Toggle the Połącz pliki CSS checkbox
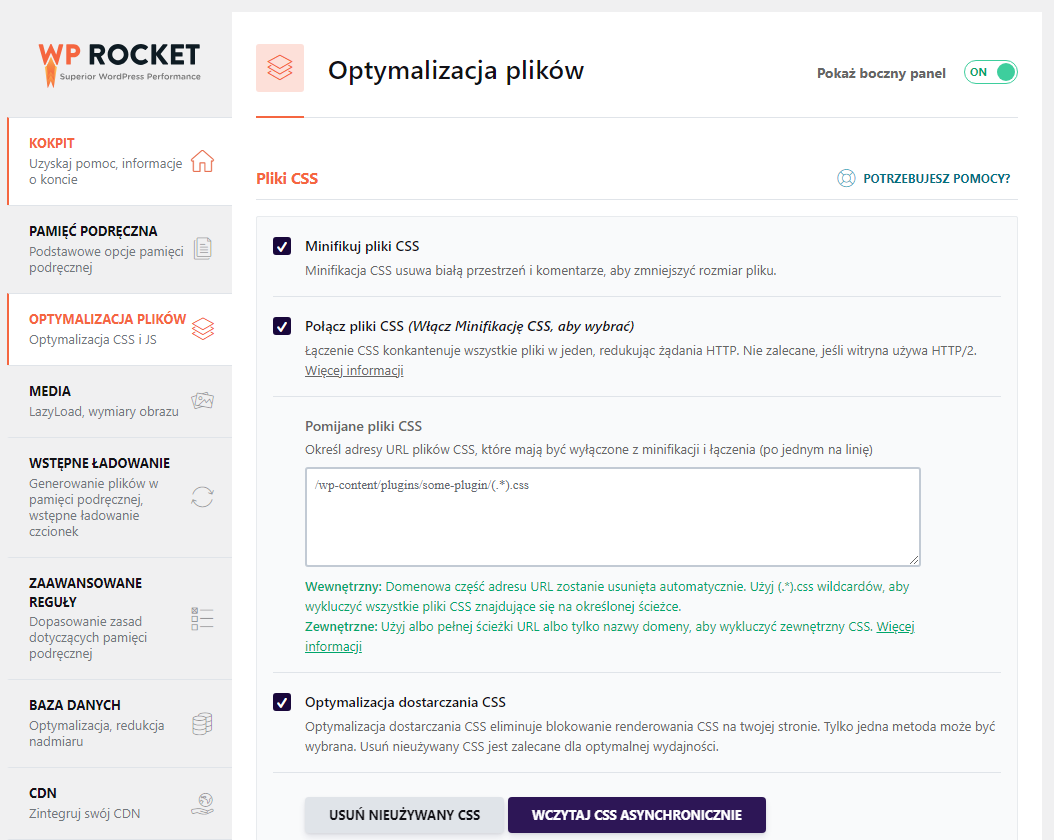Viewport: 1054px width, 840px height. 282,326
